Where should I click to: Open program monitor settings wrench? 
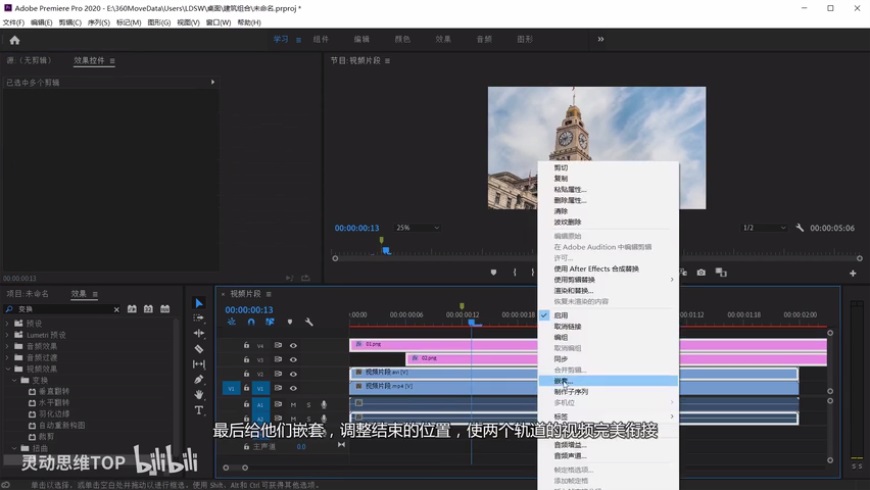(800, 228)
